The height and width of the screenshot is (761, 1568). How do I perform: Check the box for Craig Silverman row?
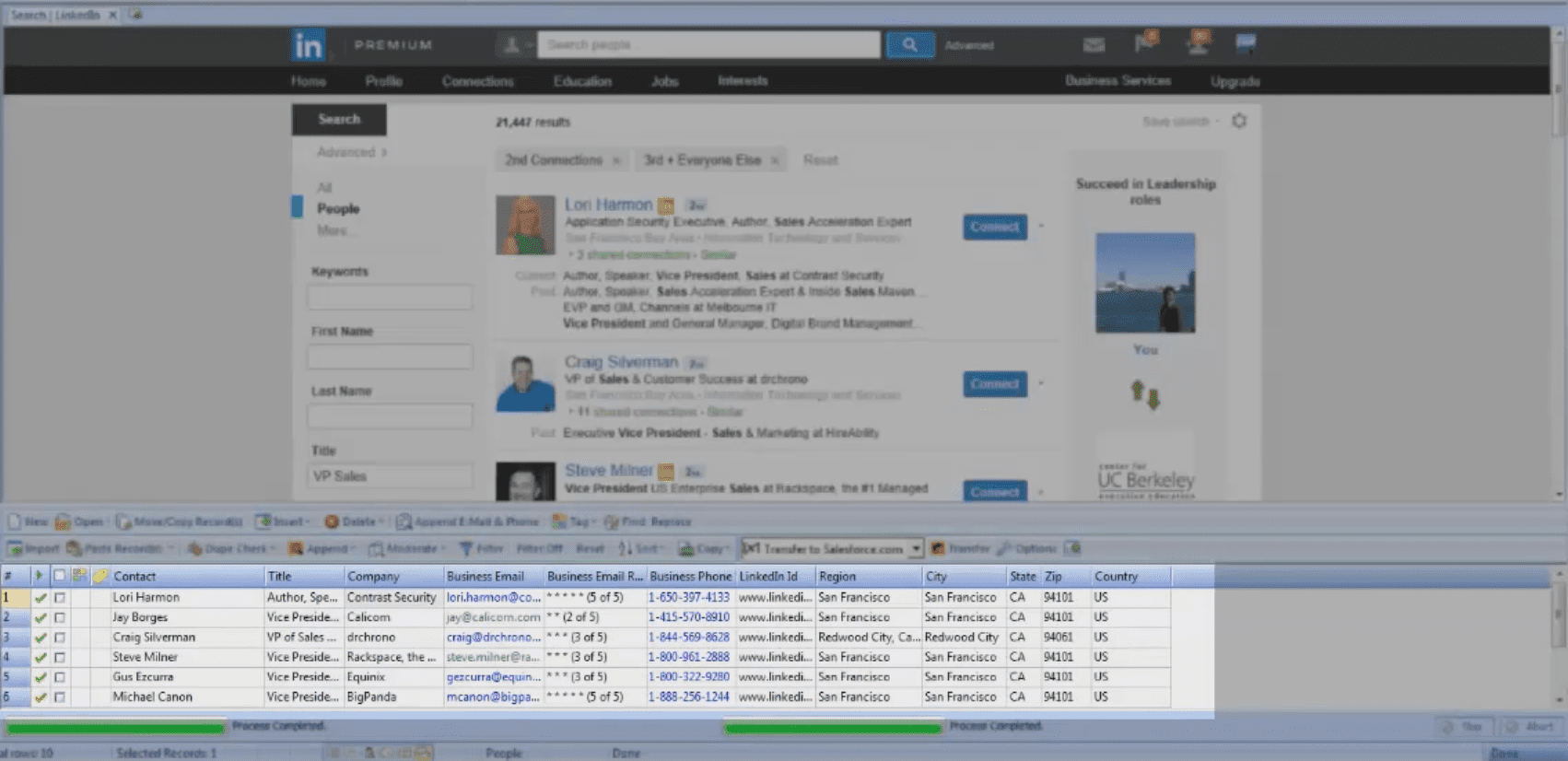click(x=60, y=638)
